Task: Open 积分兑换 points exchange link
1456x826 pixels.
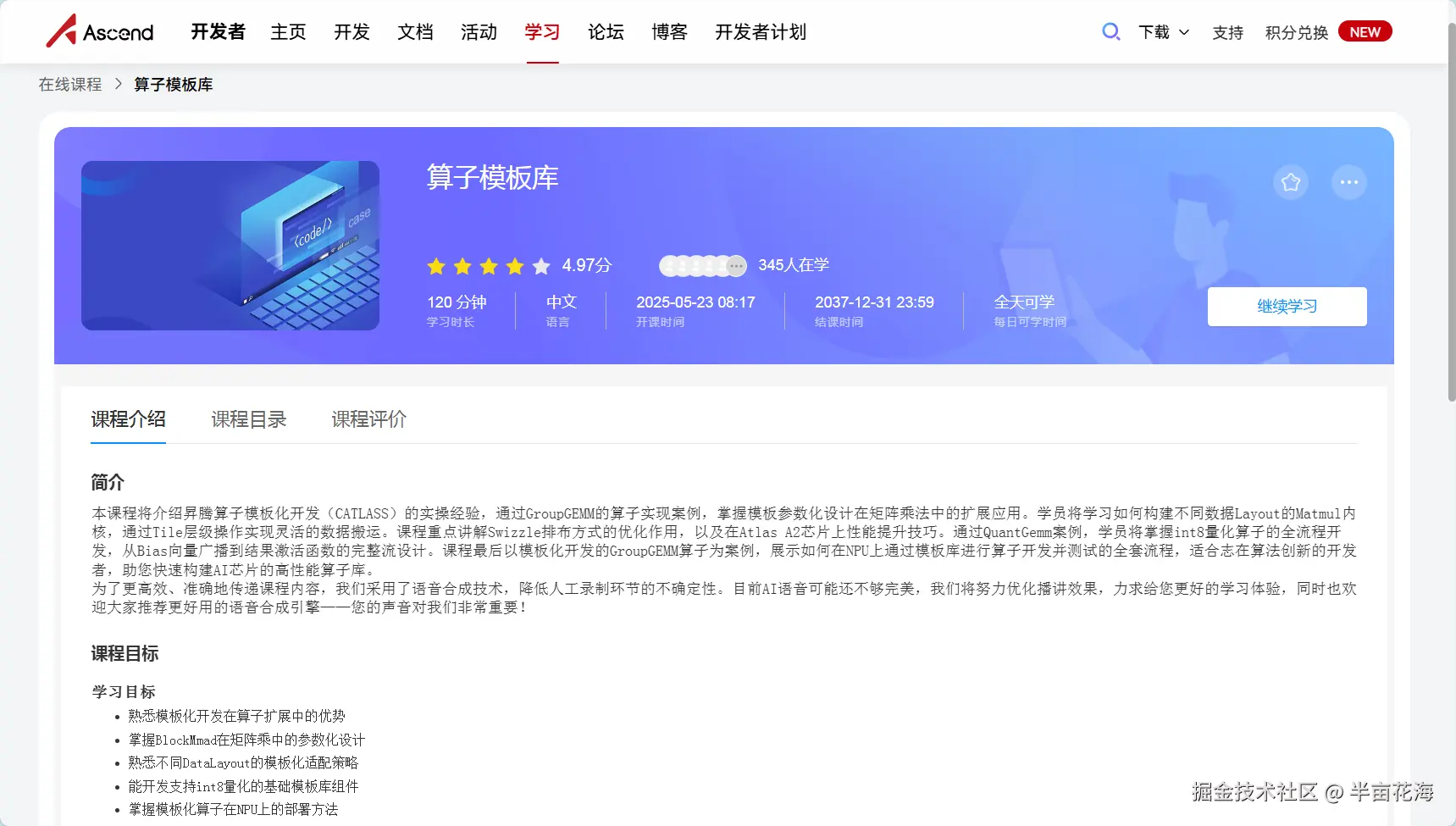Action: click(x=1297, y=32)
